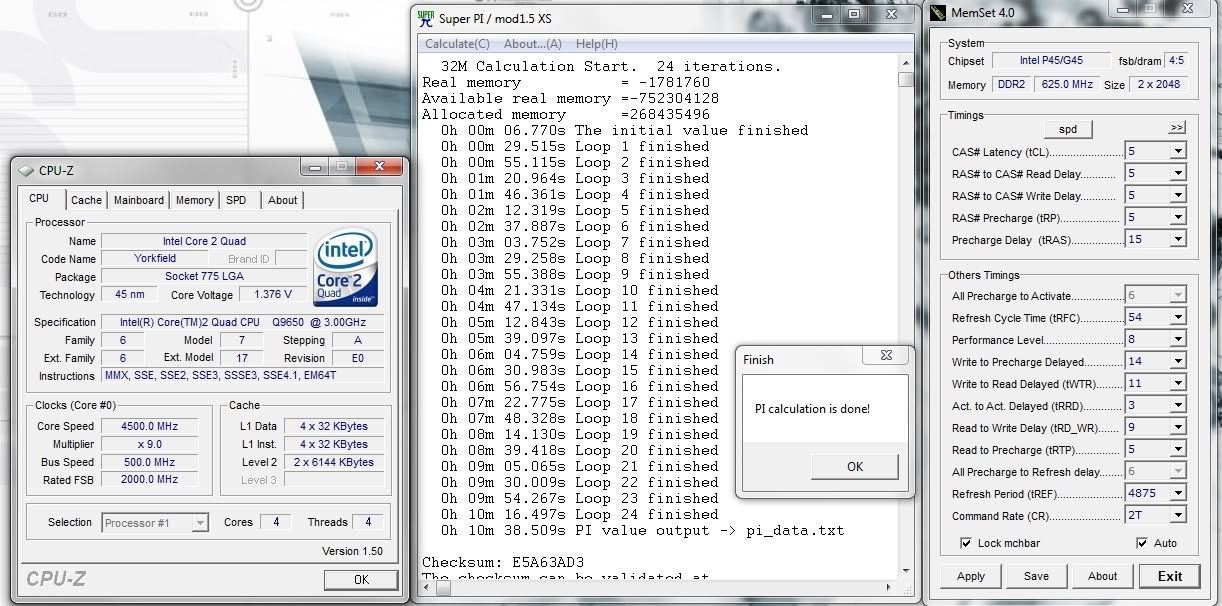Click 'The initial value finished' line
Image resolution: width=1222 pixels, height=606 pixels.
[x=624, y=130]
